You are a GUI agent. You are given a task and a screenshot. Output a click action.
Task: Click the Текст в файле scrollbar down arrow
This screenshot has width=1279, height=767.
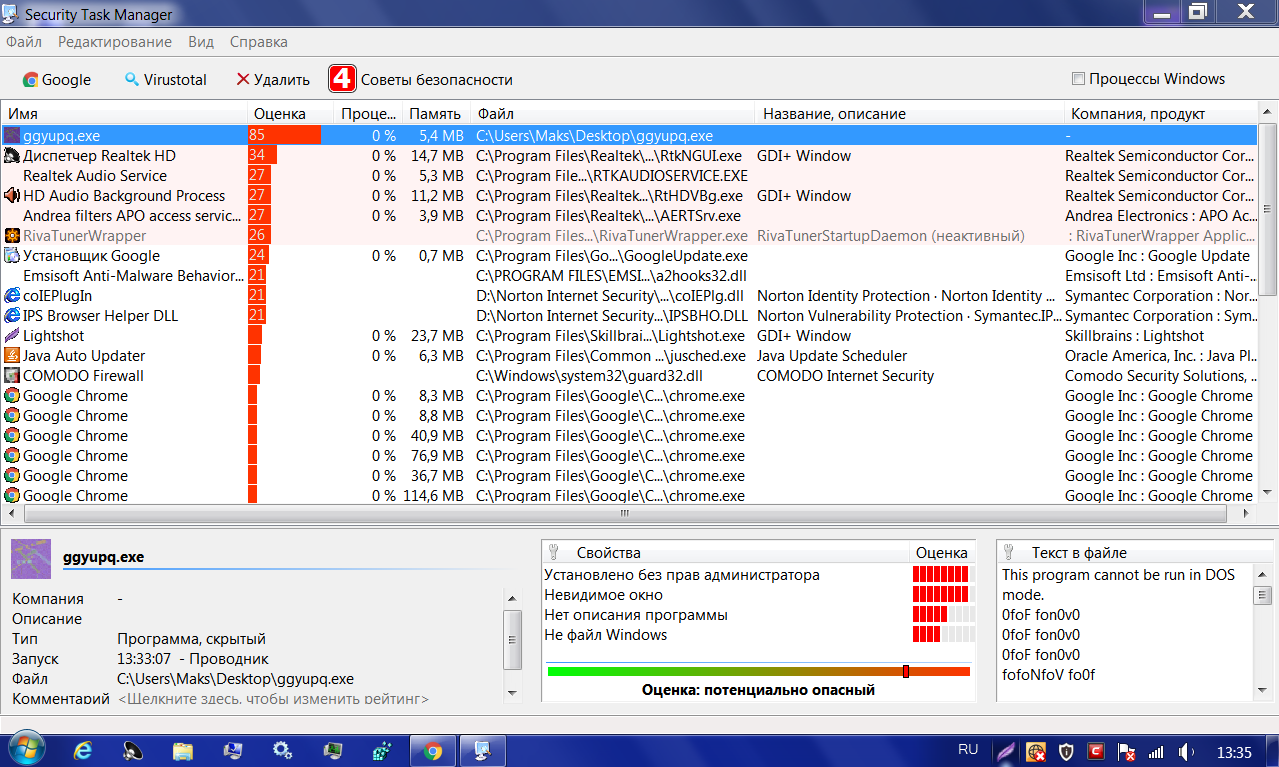tap(1262, 692)
